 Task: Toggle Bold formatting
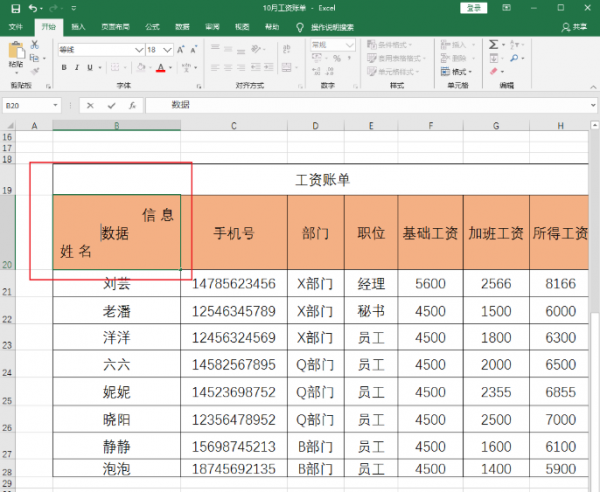tap(64, 68)
